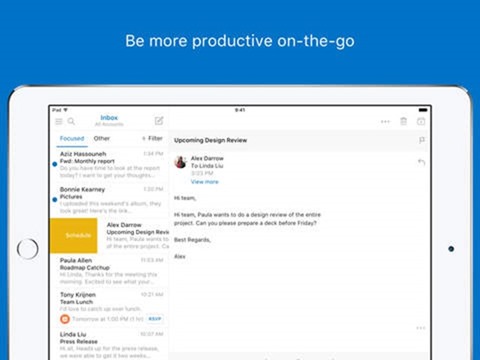Open the calendar icon on Team Lunch
480x360 pixels.
coord(65,319)
